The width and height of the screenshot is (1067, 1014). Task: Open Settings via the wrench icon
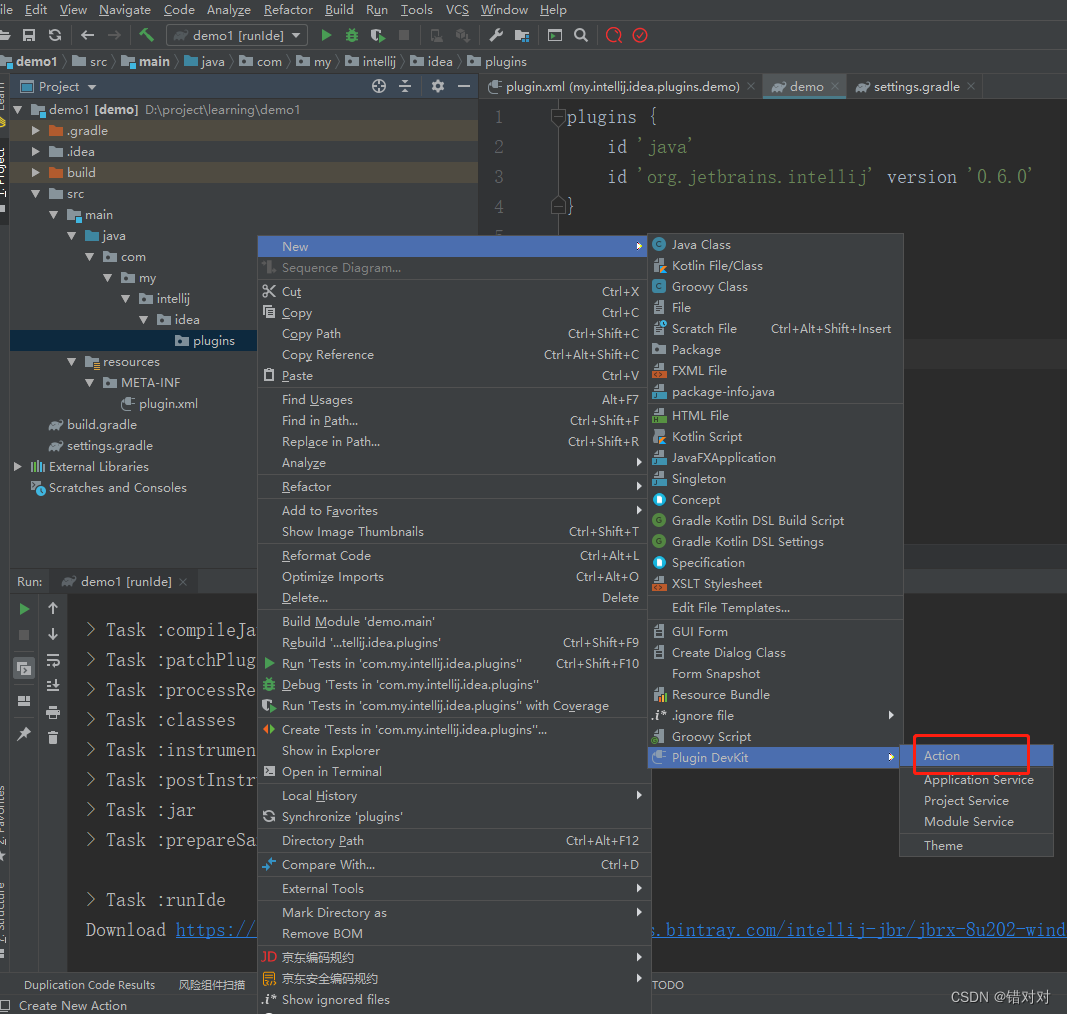click(496, 35)
